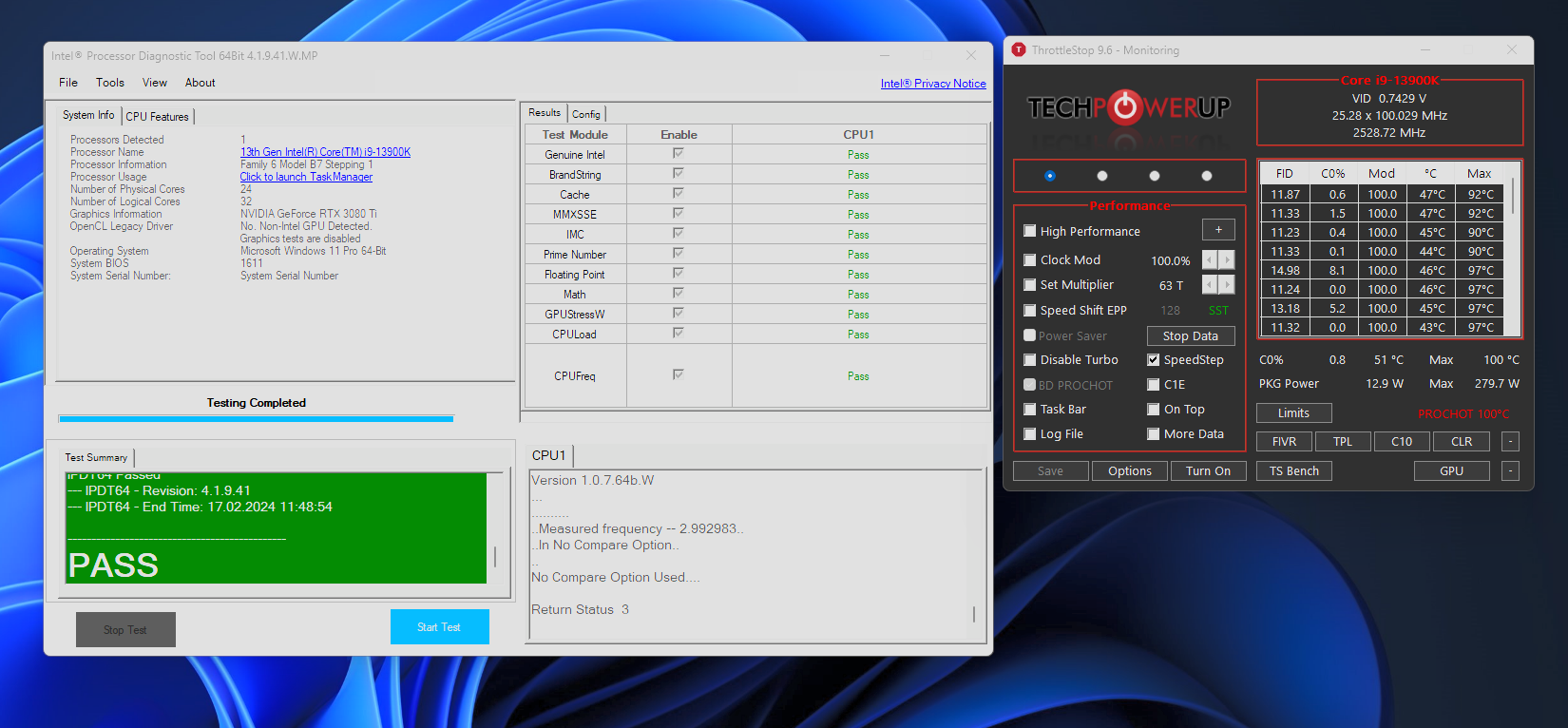Click the CLR button
The image size is (1568, 728).
point(1462,441)
